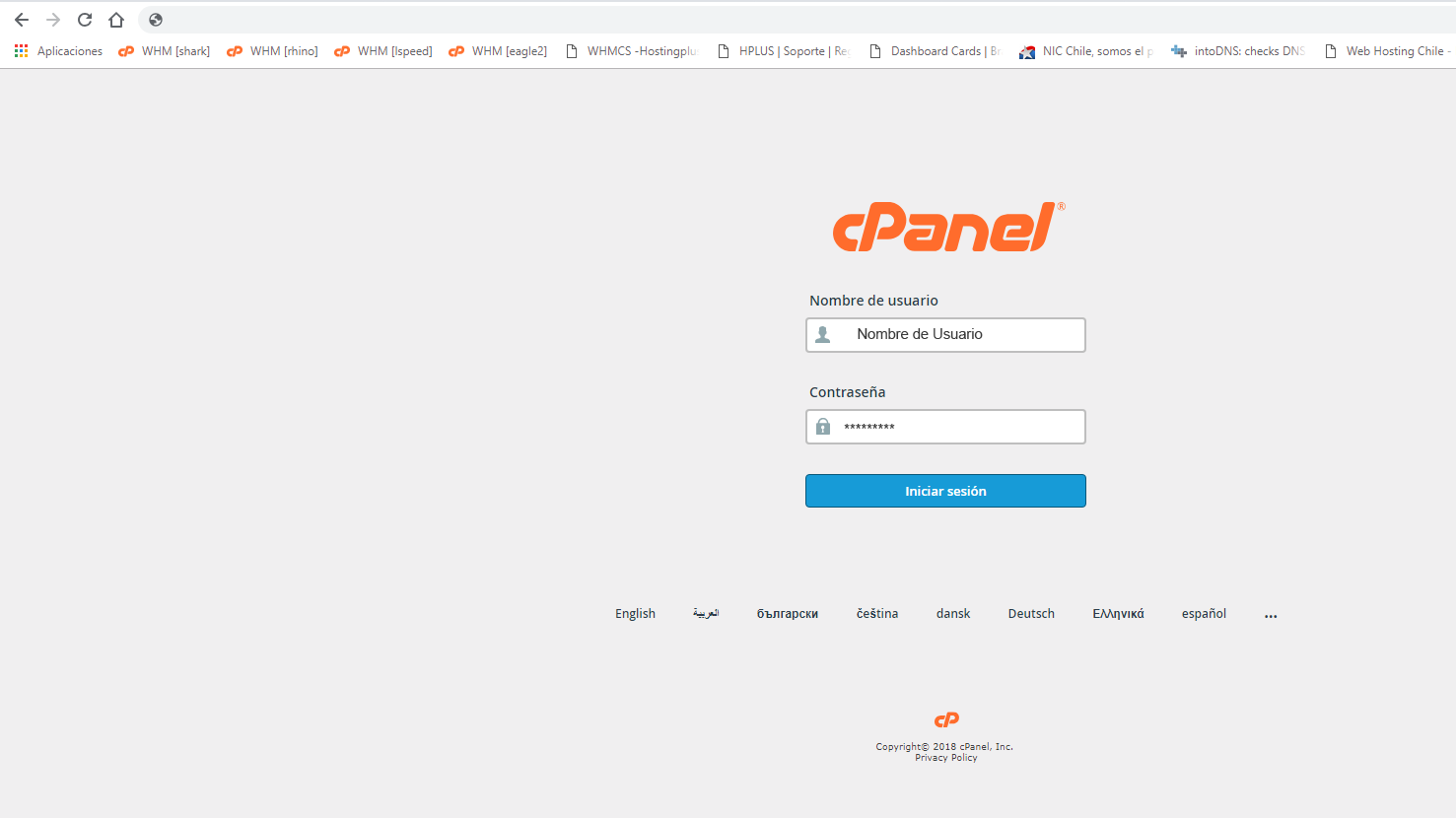Open Privacy Policy link

click(x=946, y=758)
